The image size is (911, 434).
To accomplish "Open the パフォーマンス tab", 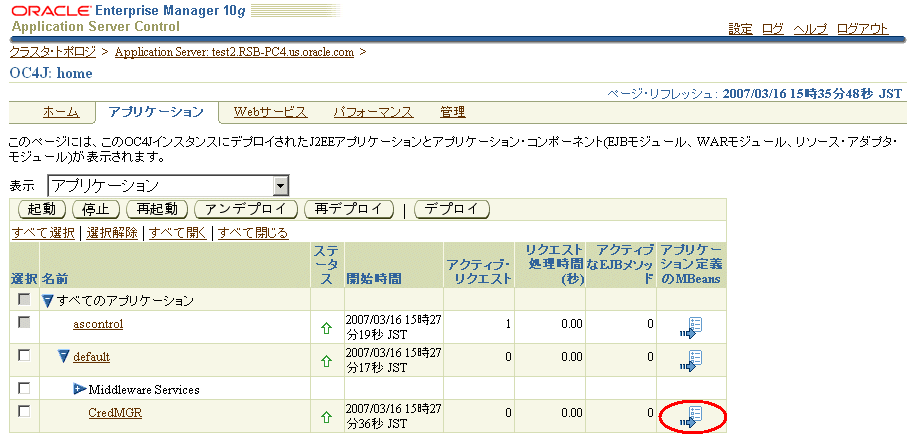I will (374, 112).
